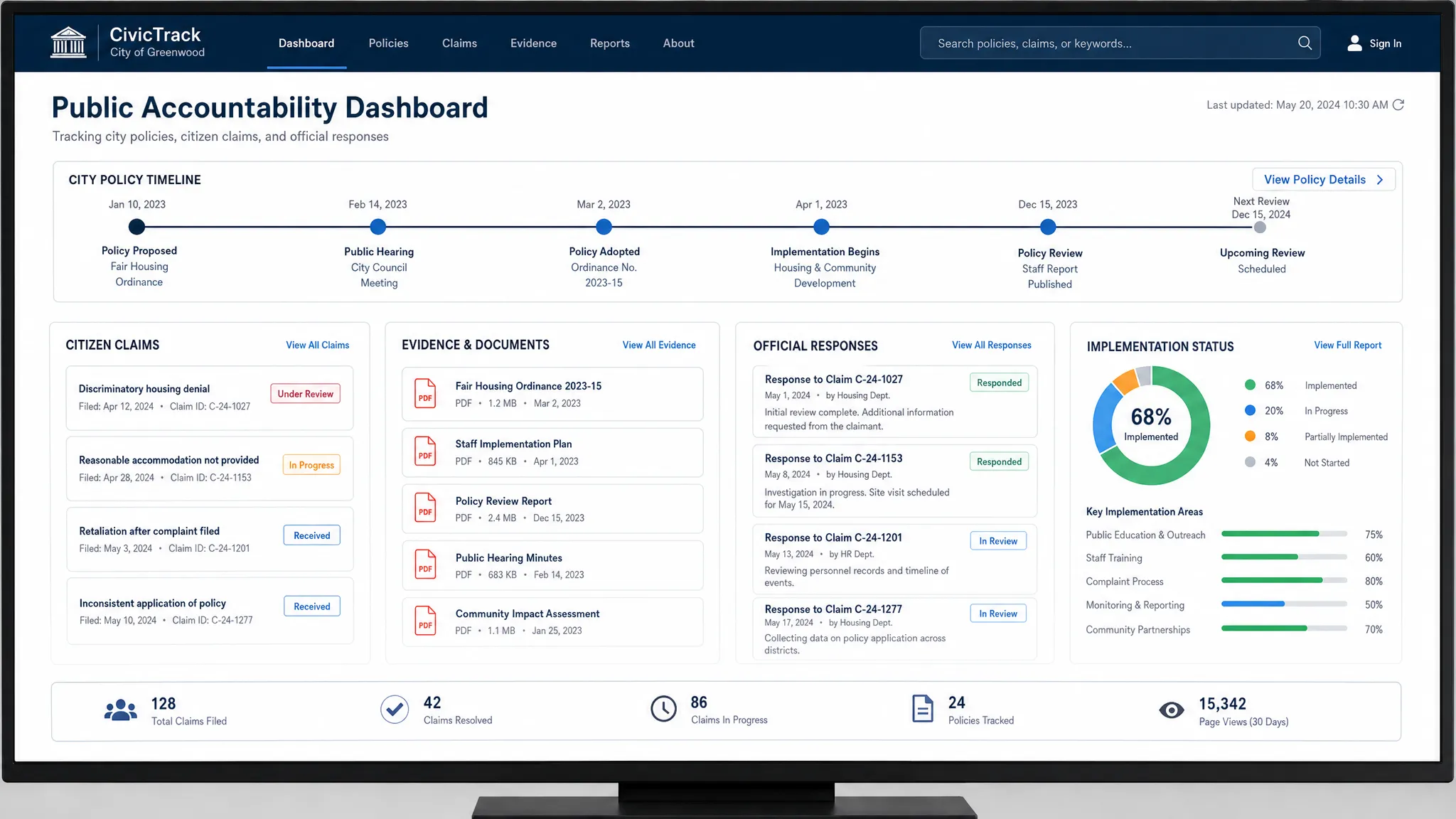
Task: Click the Community Partnerships progress bar
Action: (x=1284, y=628)
